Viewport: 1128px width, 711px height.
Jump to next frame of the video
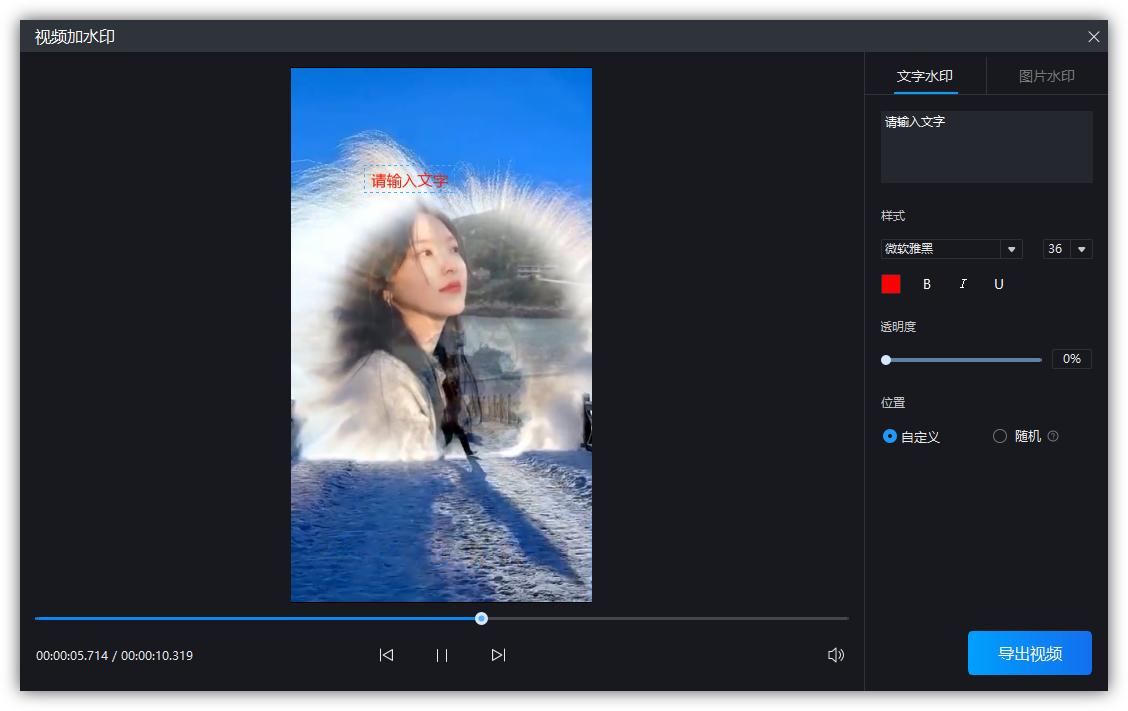[497, 655]
